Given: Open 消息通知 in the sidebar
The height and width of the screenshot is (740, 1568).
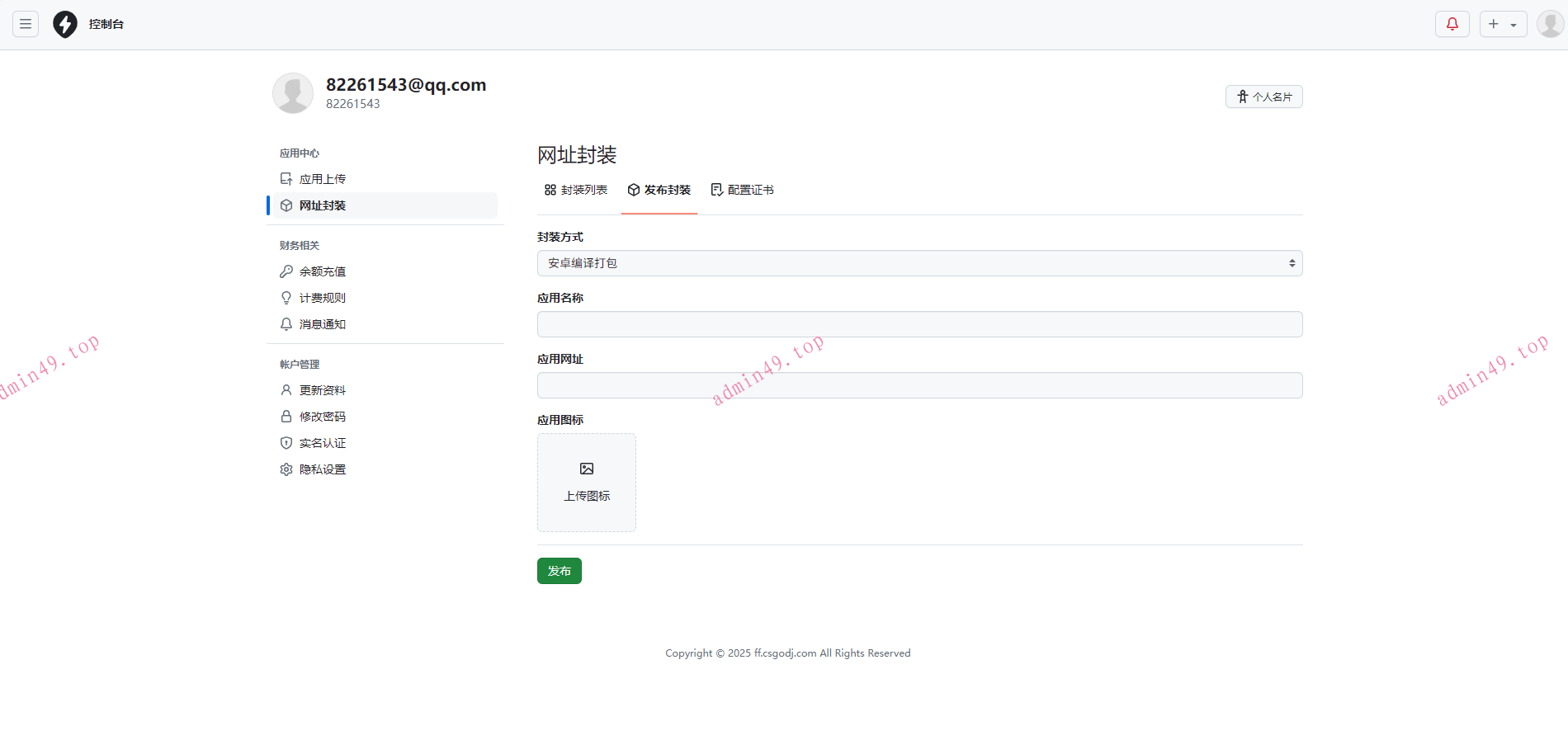Looking at the screenshot, I should pyautogui.click(x=322, y=324).
